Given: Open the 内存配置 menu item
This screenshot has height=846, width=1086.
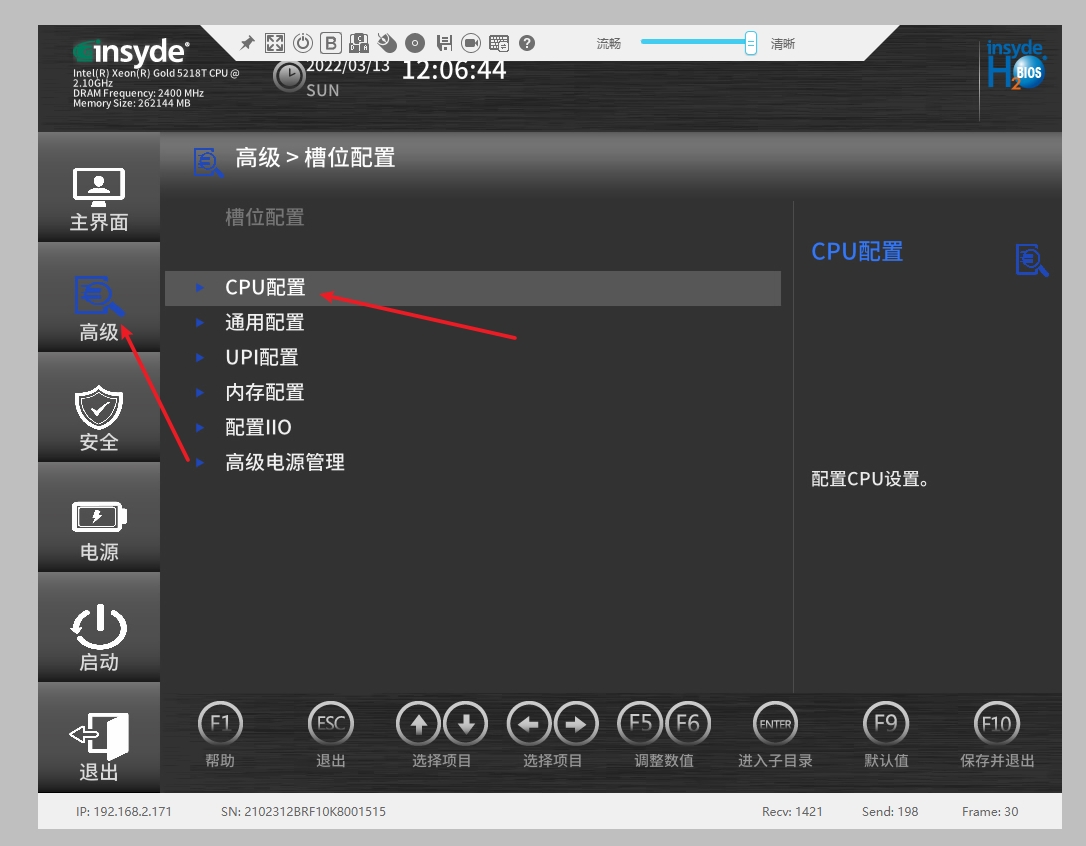Looking at the screenshot, I should click(x=264, y=393).
